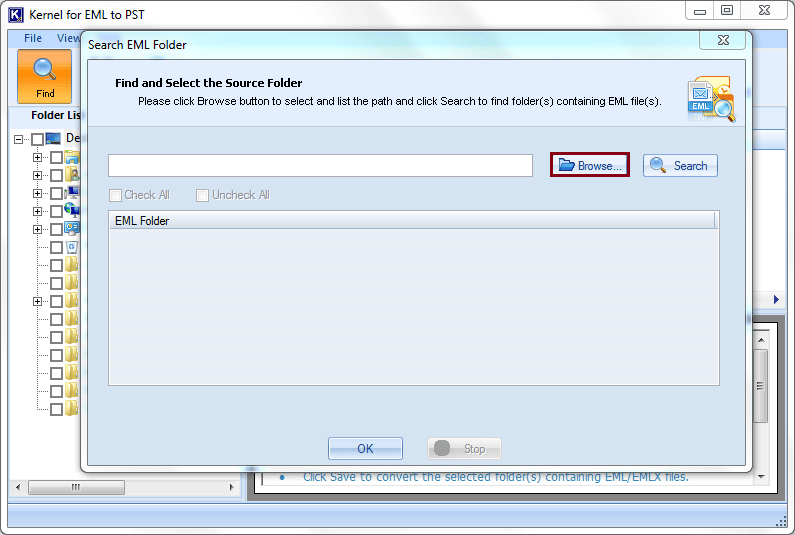Click the info panel scroll down arrow

click(x=761, y=477)
